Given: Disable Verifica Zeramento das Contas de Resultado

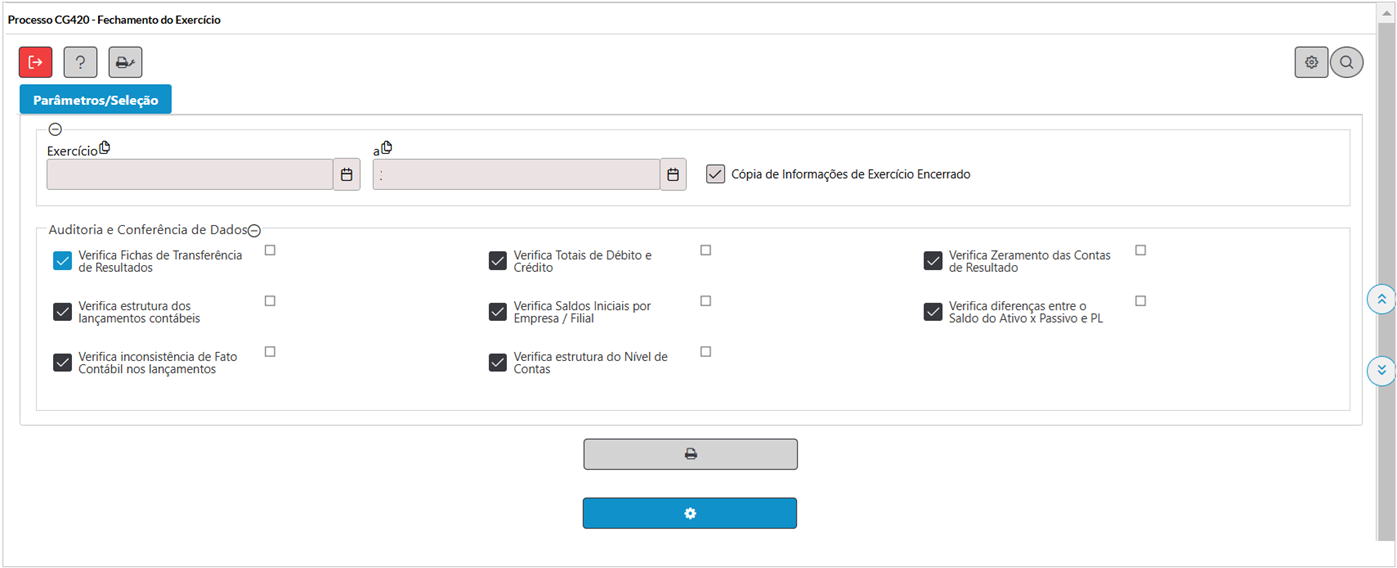Looking at the screenshot, I should click(x=933, y=261).
